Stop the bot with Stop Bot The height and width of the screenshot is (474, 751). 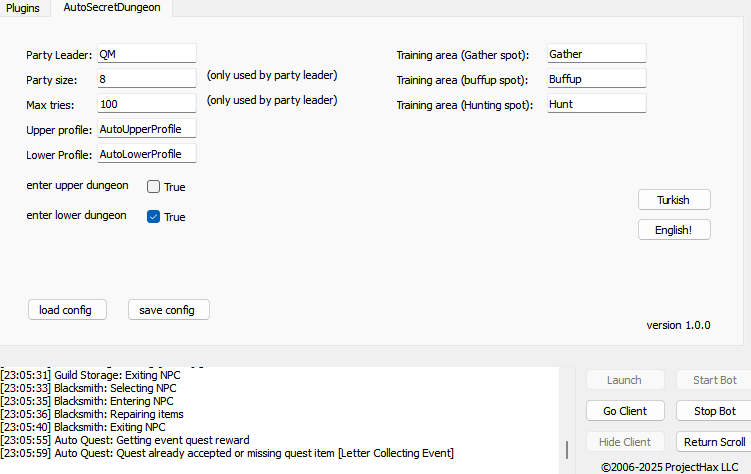click(x=714, y=411)
